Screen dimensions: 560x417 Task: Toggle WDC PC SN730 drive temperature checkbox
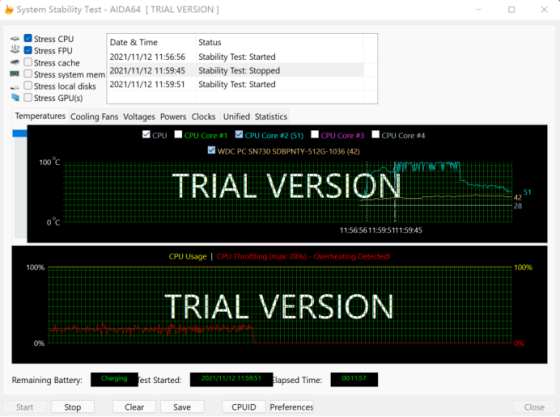click(211, 150)
